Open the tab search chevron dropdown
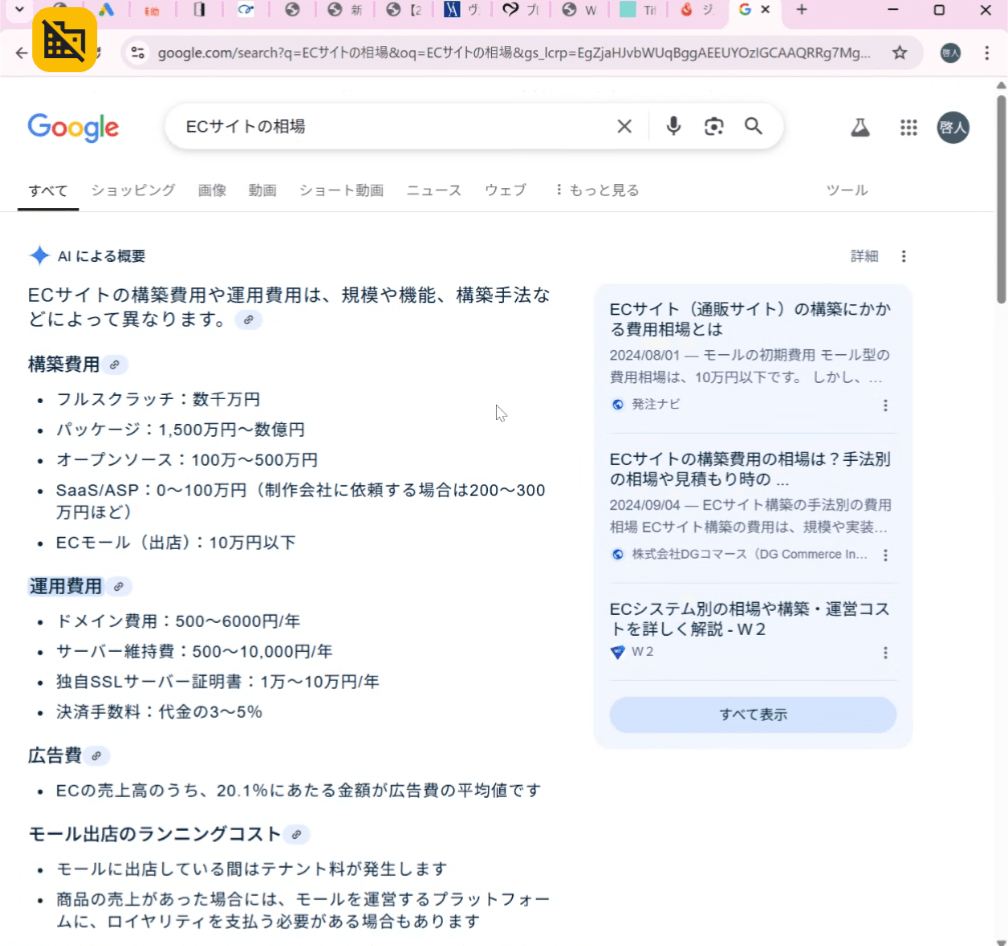Image resolution: width=1008 pixels, height=946 pixels. coord(19,10)
